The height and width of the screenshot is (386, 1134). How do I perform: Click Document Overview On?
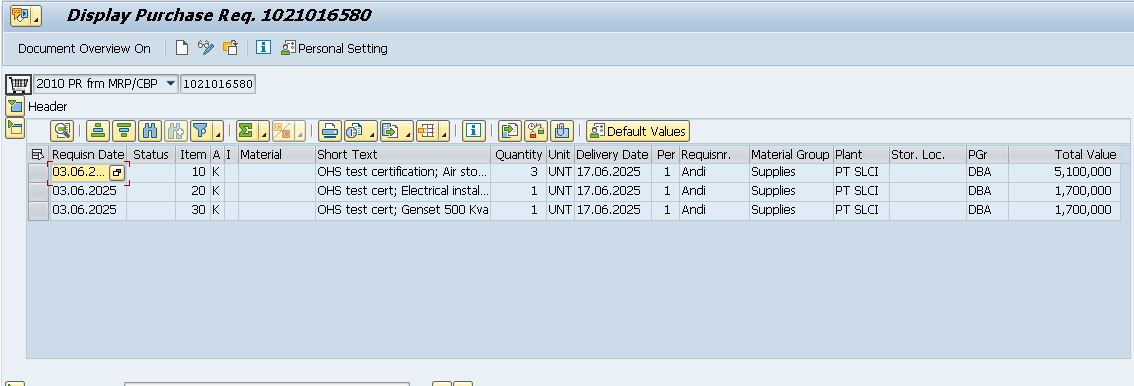tap(85, 48)
